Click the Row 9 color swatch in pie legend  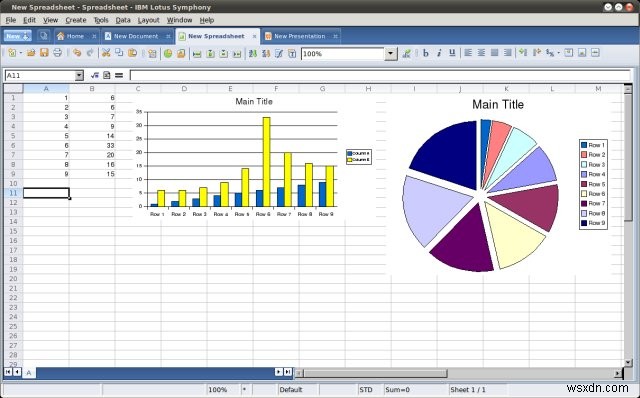click(x=584, y=223)
